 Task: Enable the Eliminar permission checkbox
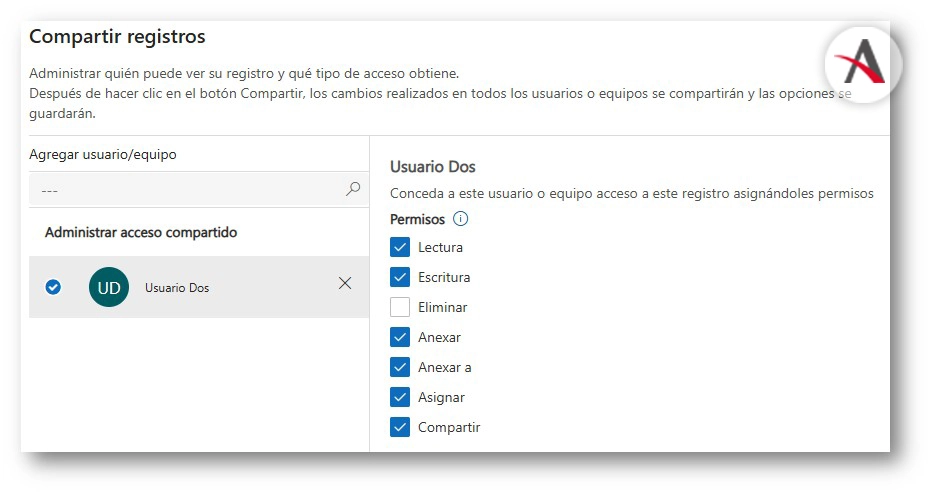coord(400,307)
